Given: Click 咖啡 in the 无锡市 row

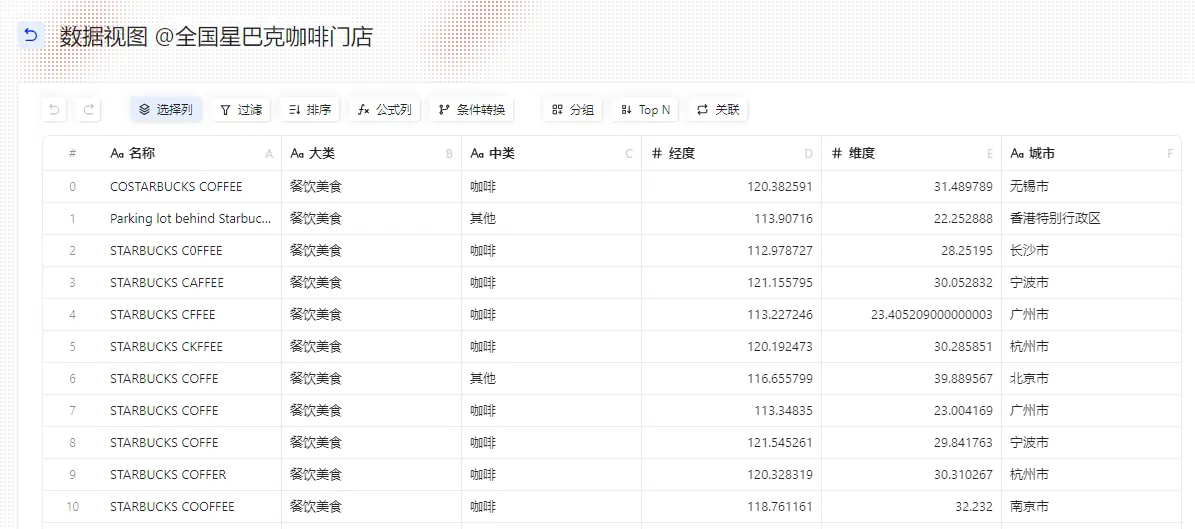Looking at the screenshot, I should [x=483, y=187].
